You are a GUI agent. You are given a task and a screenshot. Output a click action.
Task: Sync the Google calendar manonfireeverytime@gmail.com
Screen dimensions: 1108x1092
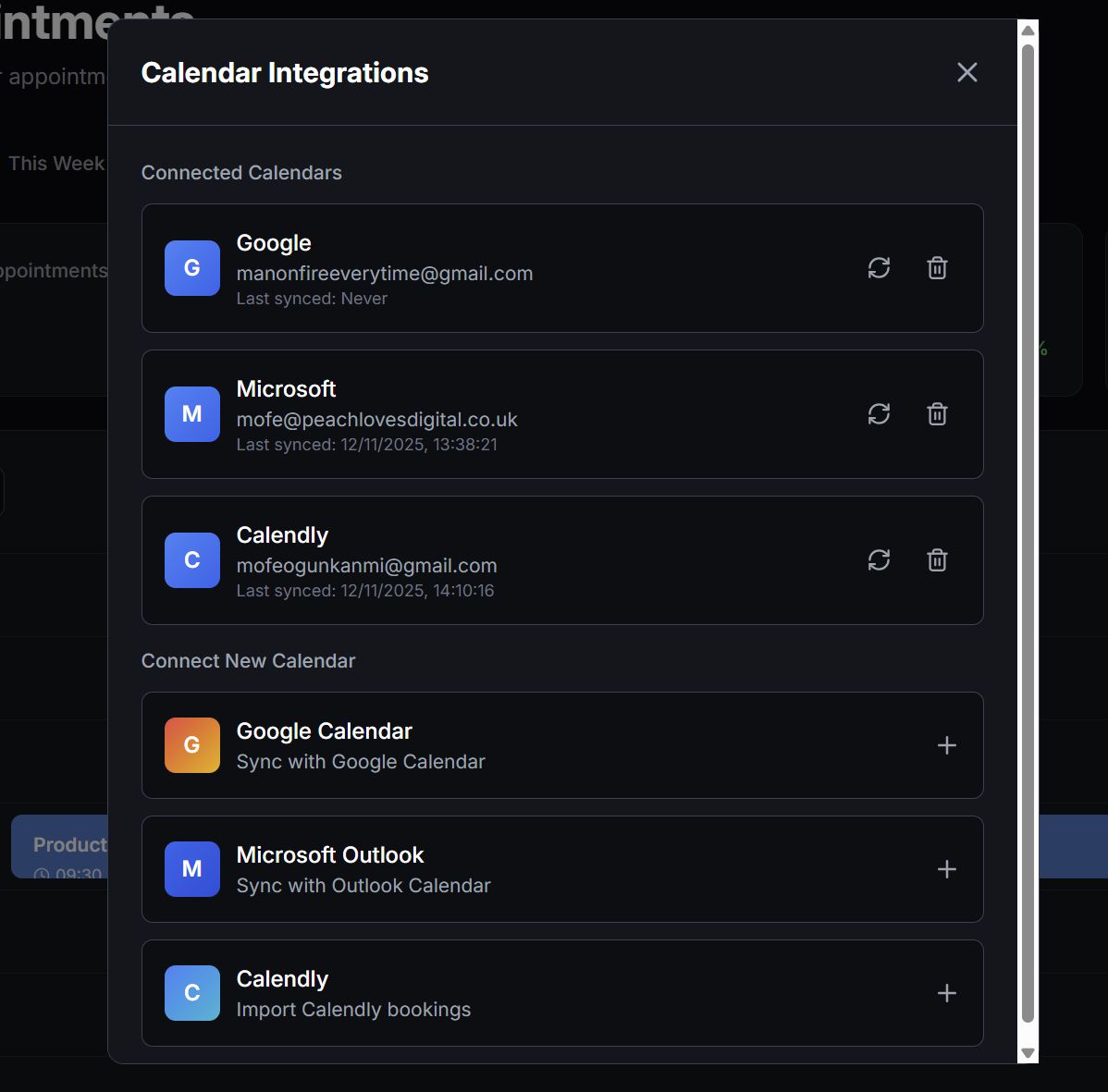(x=879, y=267)
